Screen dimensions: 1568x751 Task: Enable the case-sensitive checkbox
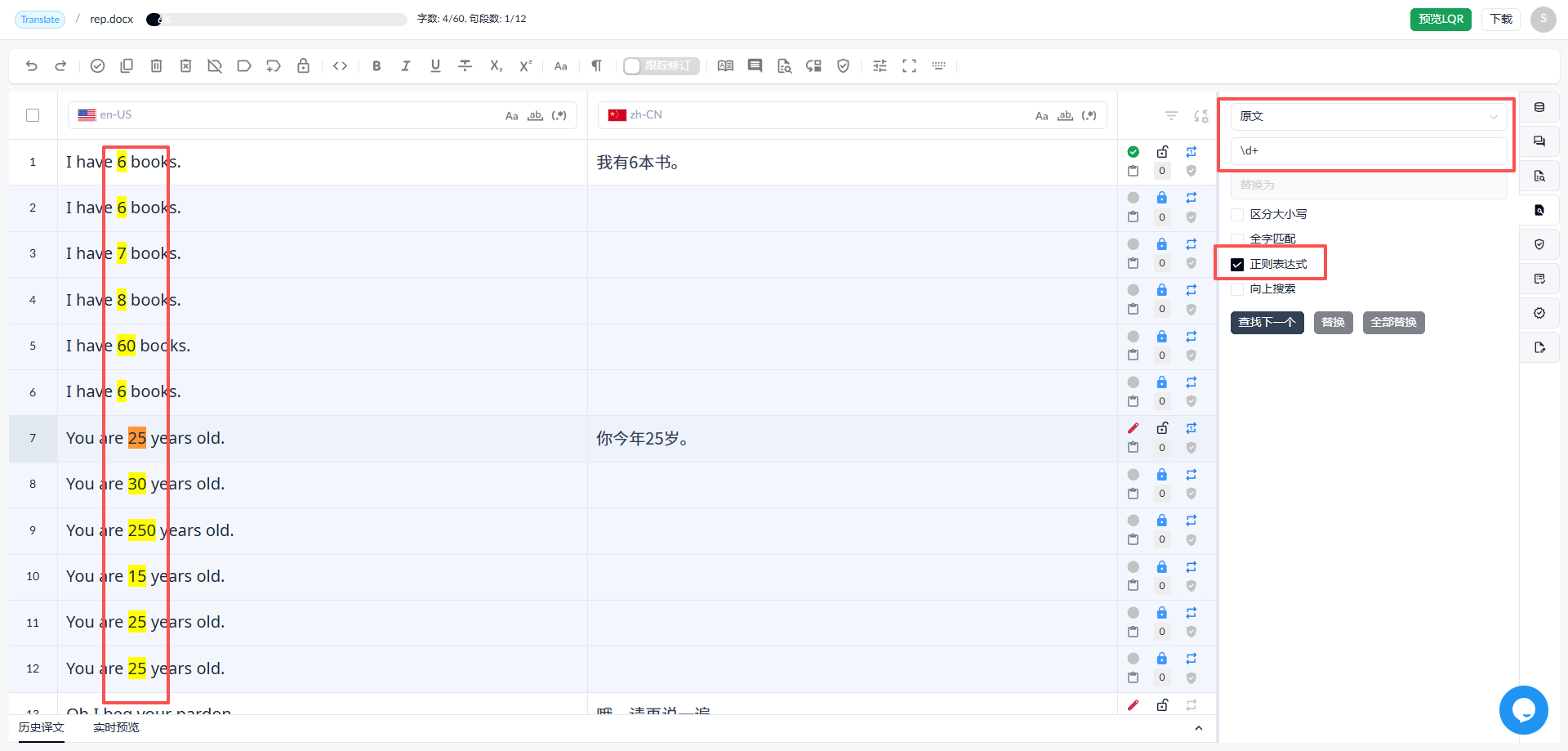tap(1237, 215)
